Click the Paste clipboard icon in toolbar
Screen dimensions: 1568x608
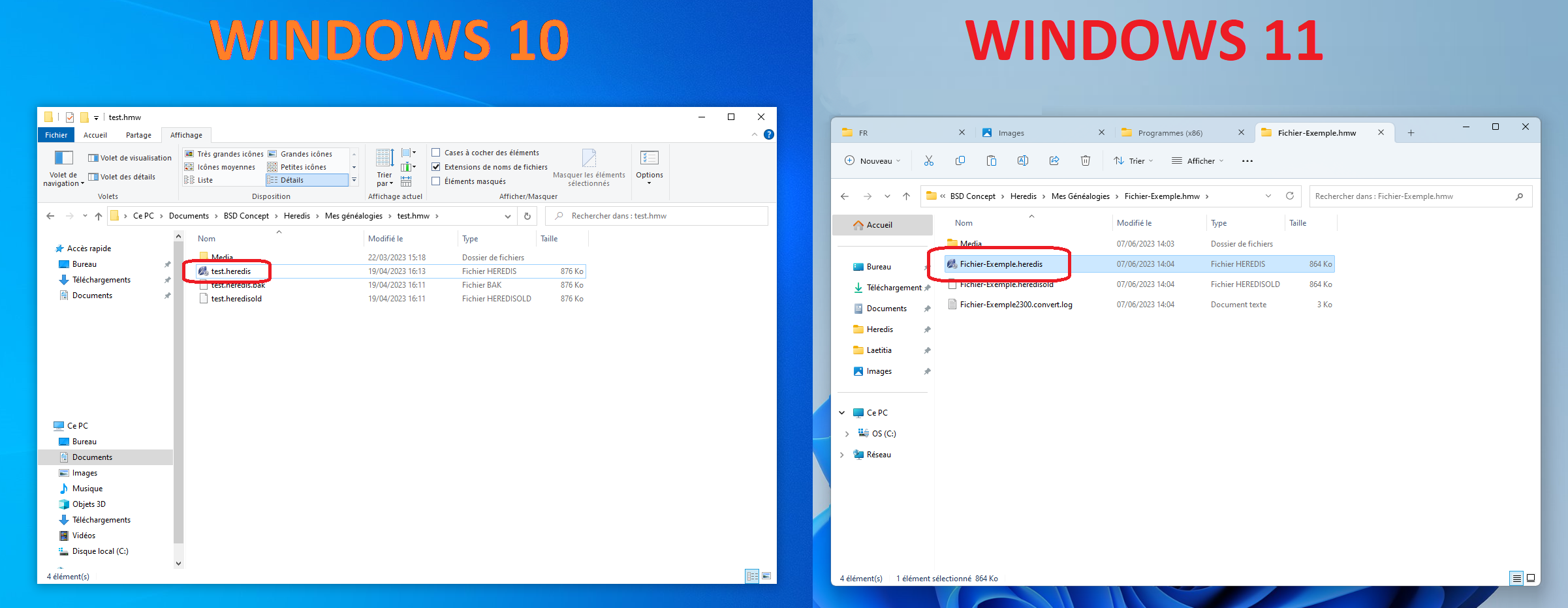click(991, 160)
